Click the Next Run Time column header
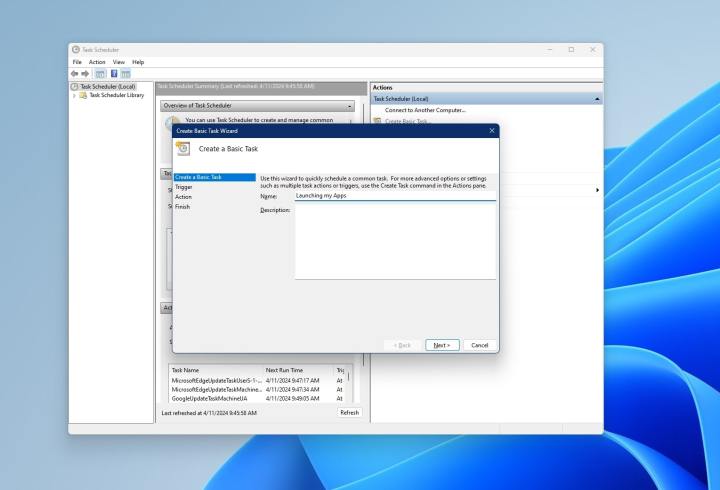720x490 pixels. 284,370
